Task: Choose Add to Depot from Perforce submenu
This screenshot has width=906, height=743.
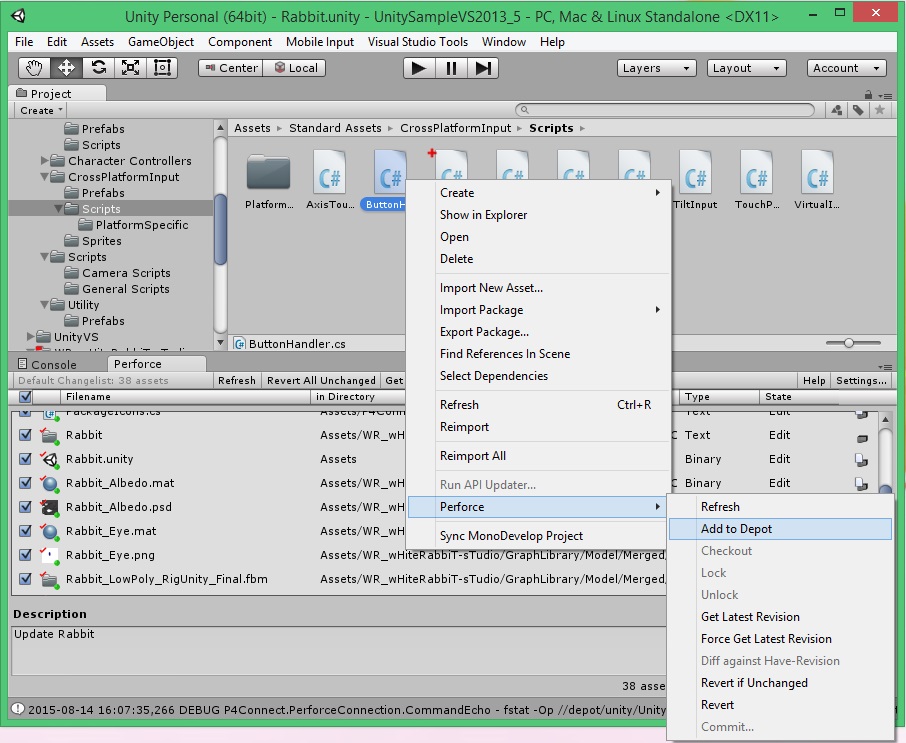Action: (x=780, y=529)
